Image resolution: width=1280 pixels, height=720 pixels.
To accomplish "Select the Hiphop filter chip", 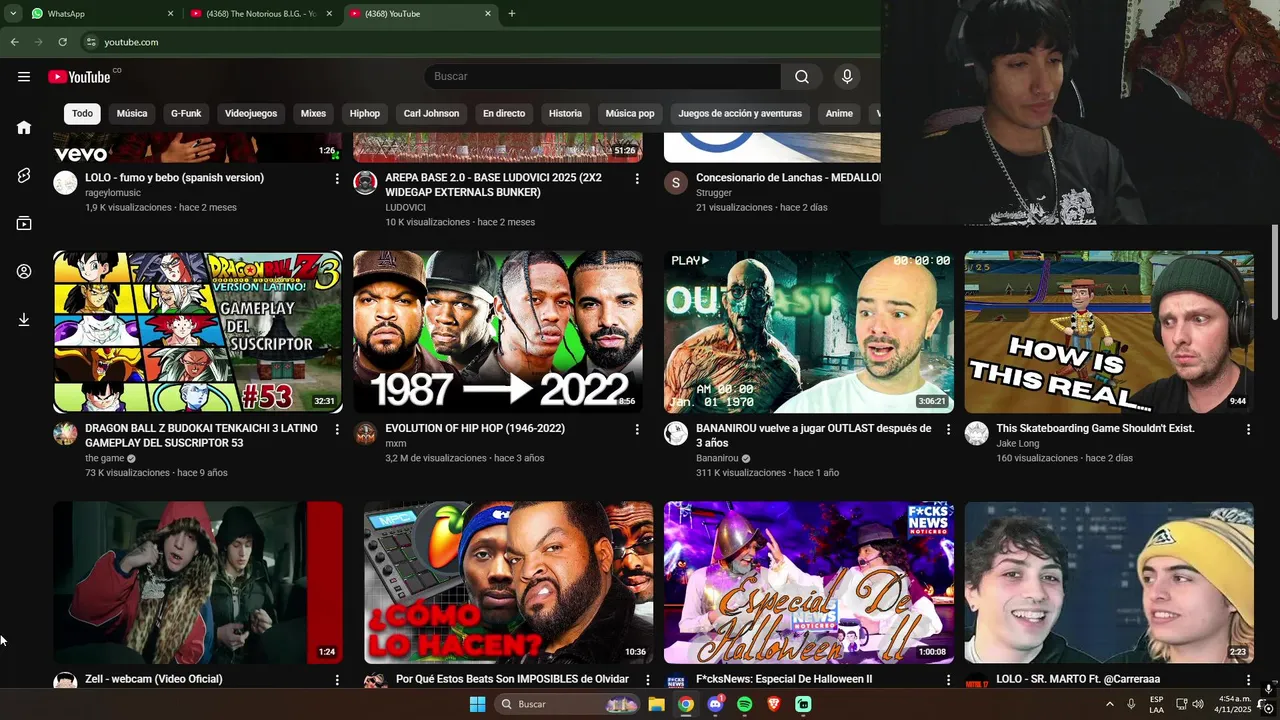I will point(365,114).
